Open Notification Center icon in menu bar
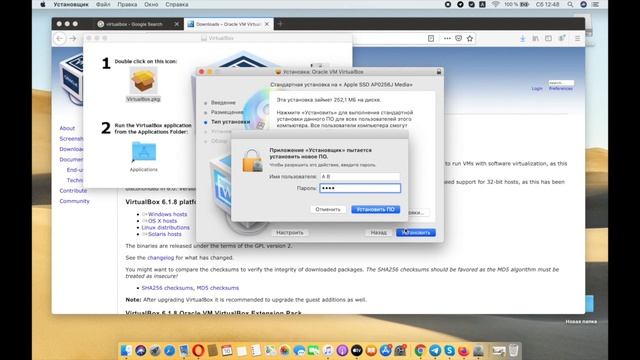The image size is (640, 360). pyautogui.click(x=596, y=4)
